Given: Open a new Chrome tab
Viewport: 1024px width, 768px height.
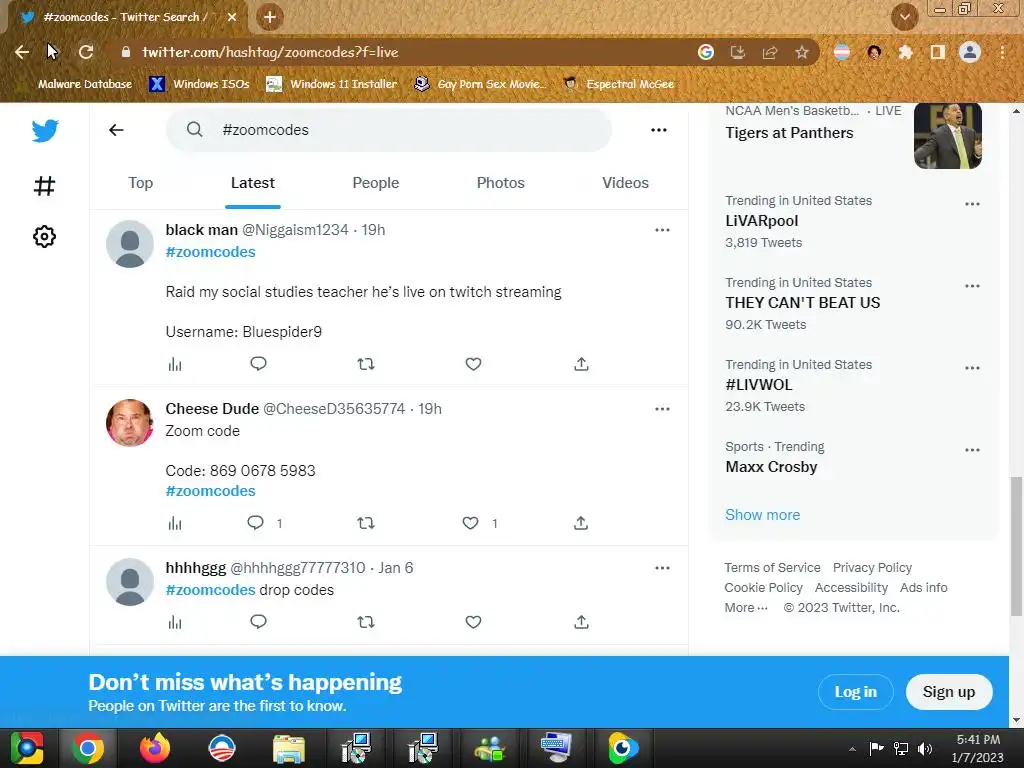Looking at the screenshot, I should point(270,17).
